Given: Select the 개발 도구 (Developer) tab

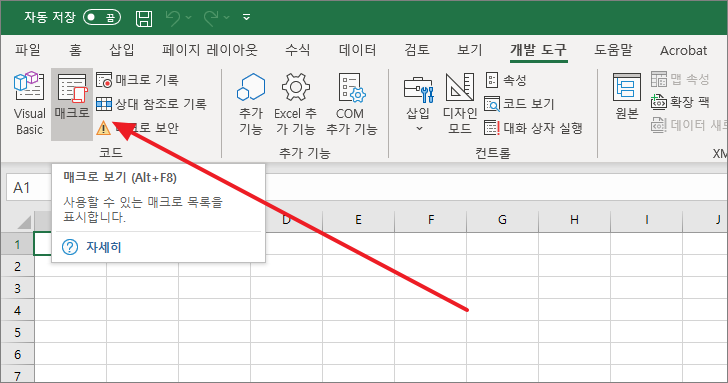Looking at the screenshot, I should (539, 50).
